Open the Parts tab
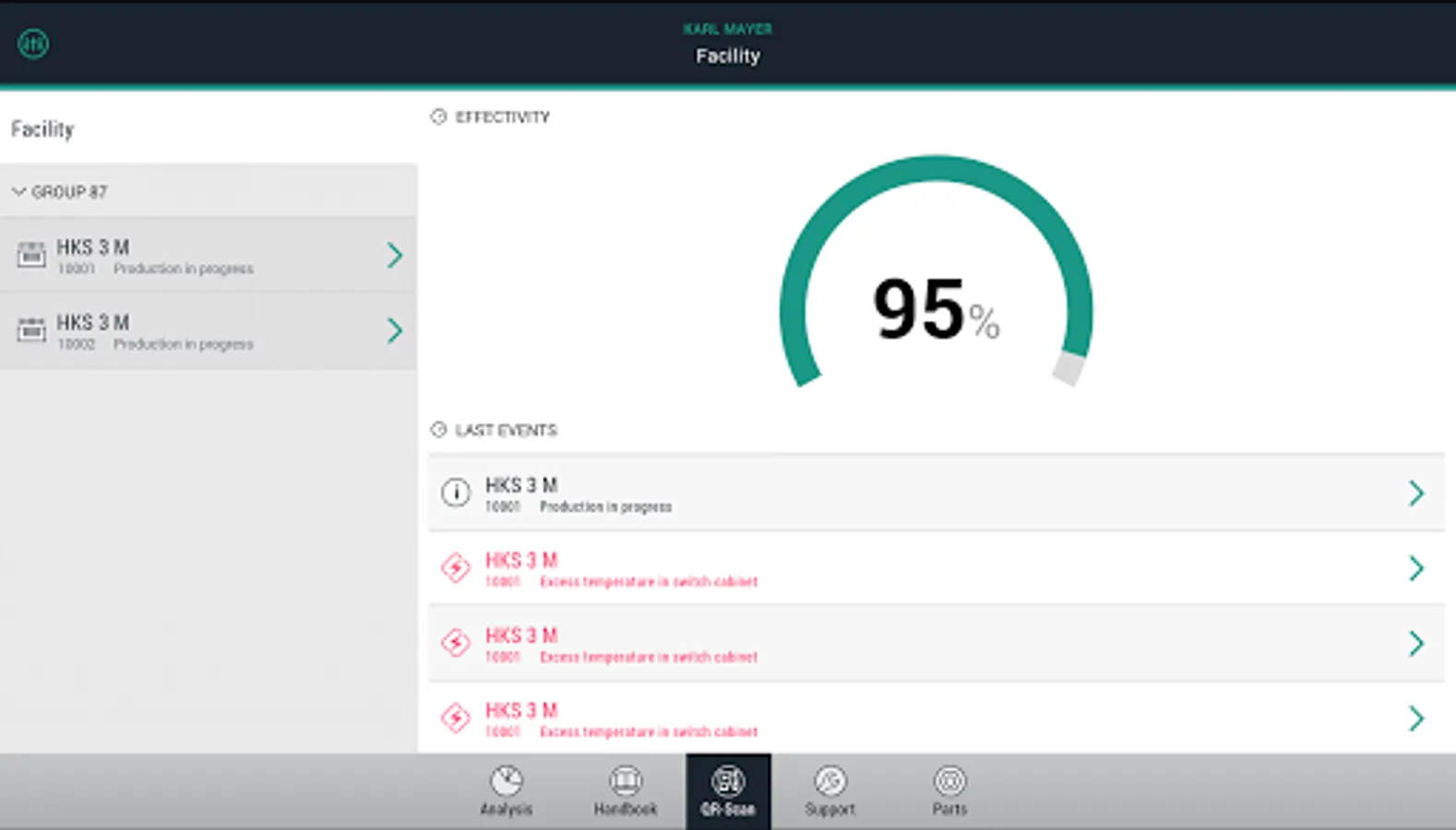 click(949, 791)
